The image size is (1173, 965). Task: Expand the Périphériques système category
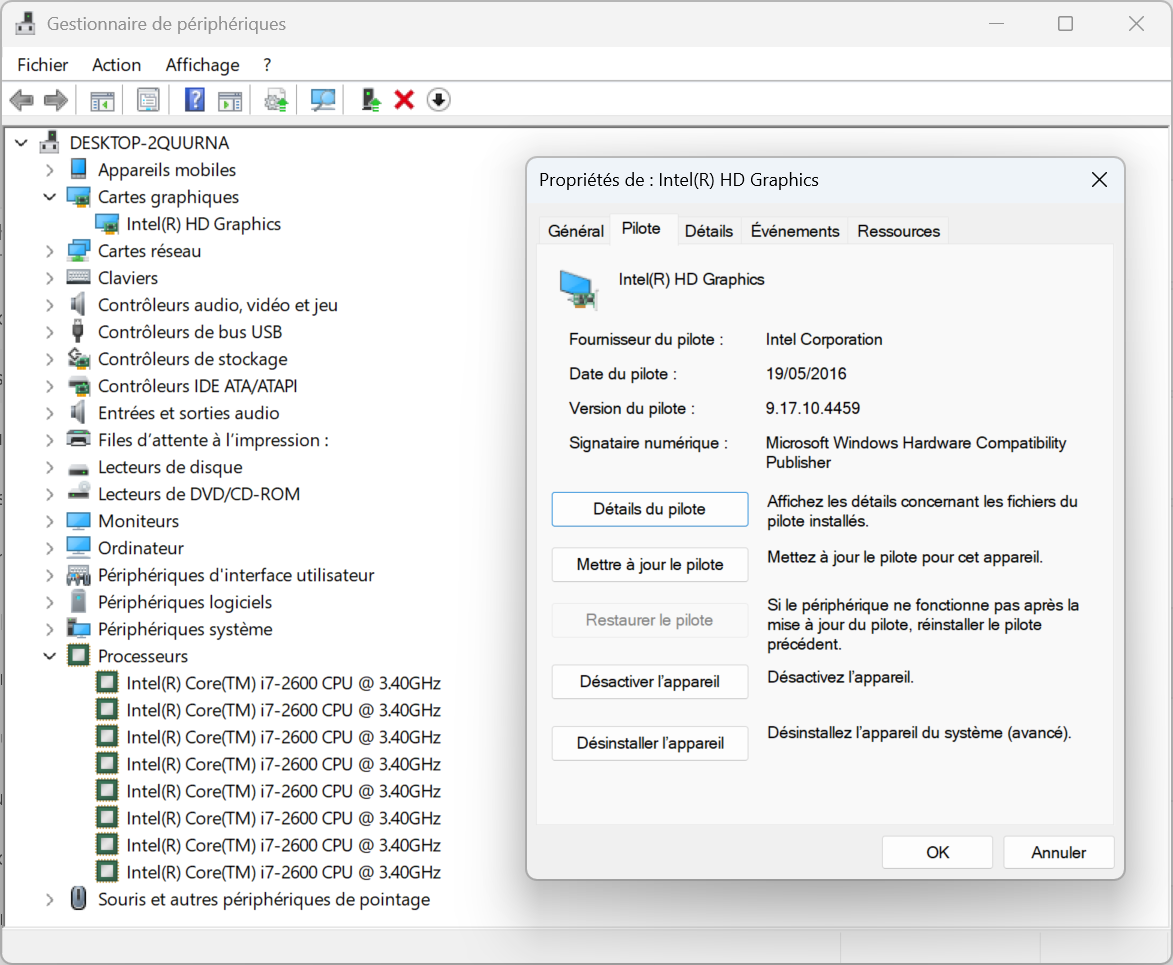click(x=49, y=629)
